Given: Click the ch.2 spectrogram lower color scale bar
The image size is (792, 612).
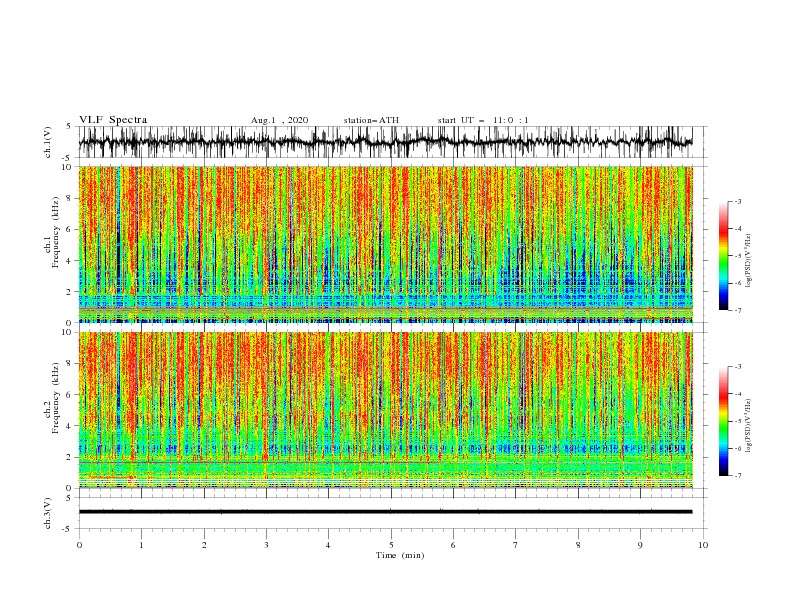Looking at the screenshot, I should coord(723,421).
